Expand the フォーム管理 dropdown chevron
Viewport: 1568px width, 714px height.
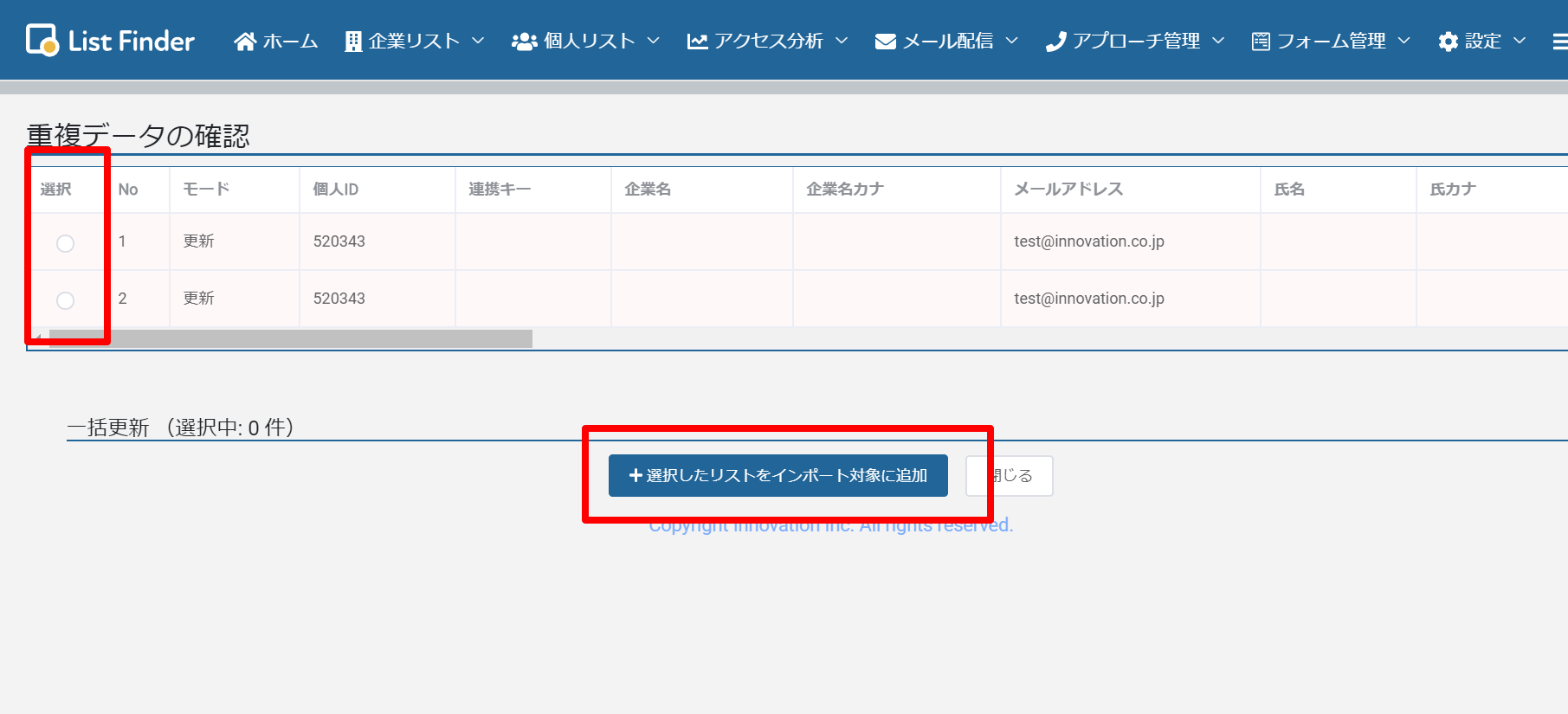point(1404,41)
